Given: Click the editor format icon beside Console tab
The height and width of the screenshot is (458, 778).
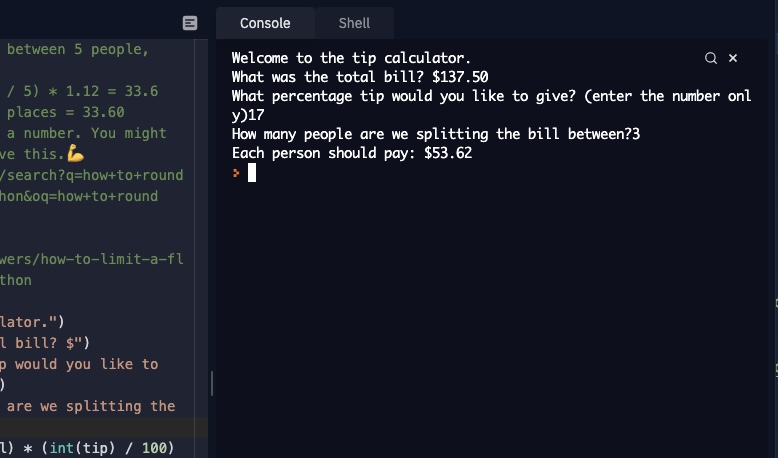Looking at the screenshot, I should [190, 23].
